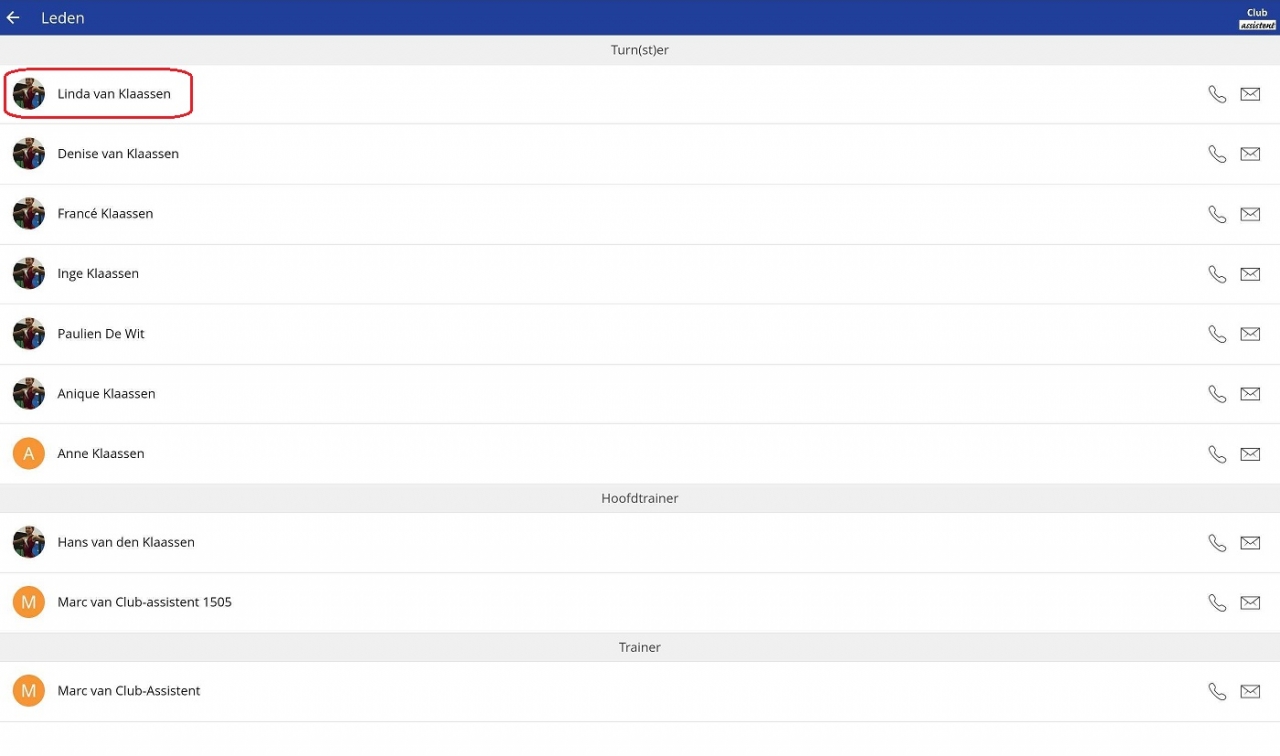
Task: Call Anique Klaassen via phone icon
Action: coord(1217,394)
